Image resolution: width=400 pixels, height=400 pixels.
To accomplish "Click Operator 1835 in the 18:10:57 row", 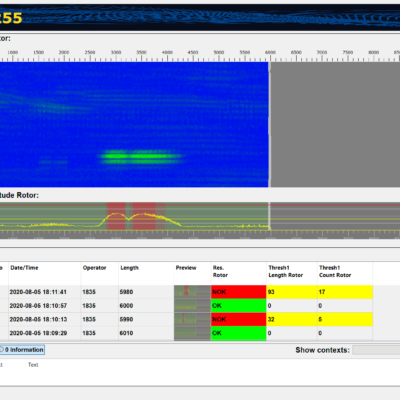I will [89, 306].
